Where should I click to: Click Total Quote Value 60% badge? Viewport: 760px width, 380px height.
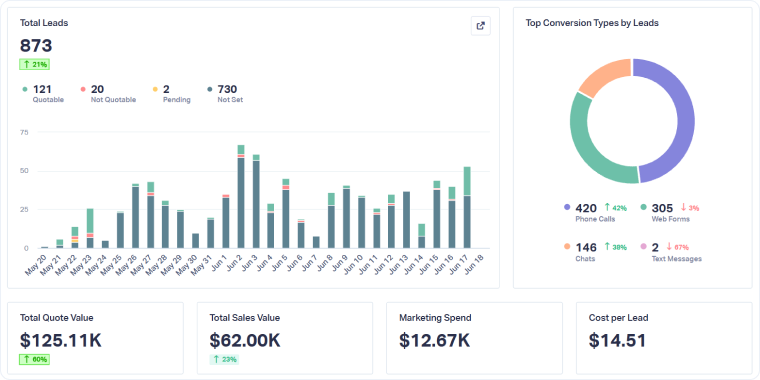point(34,359)
